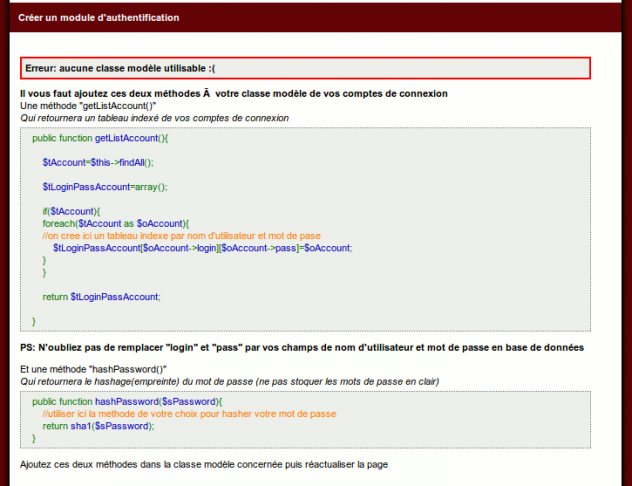The height and width of the screenshot is (486, 632).
Task: Click the italic text about indexed accounts table
Action: [154, 117]
